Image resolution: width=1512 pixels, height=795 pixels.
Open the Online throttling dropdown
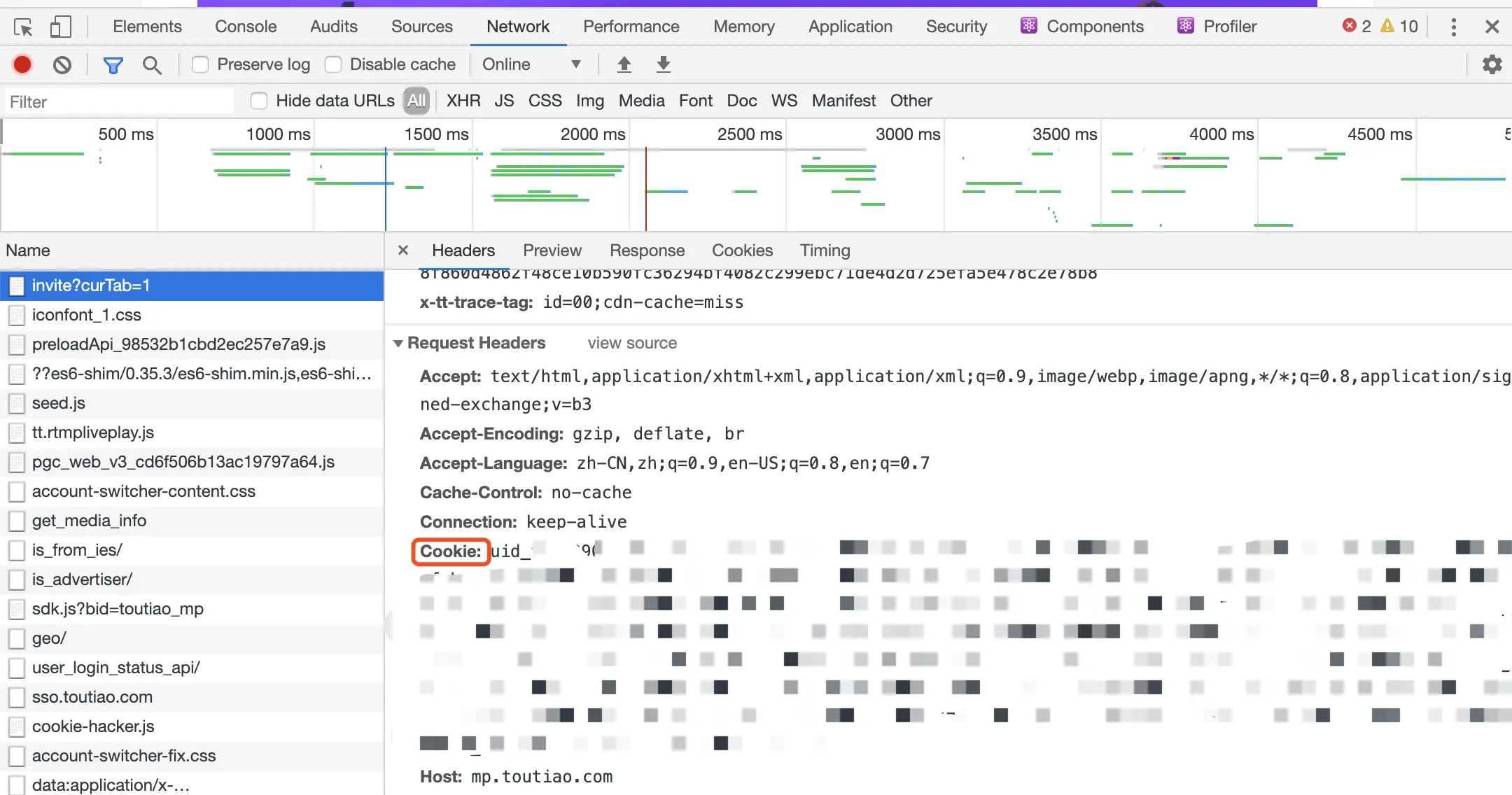(532, 64)
